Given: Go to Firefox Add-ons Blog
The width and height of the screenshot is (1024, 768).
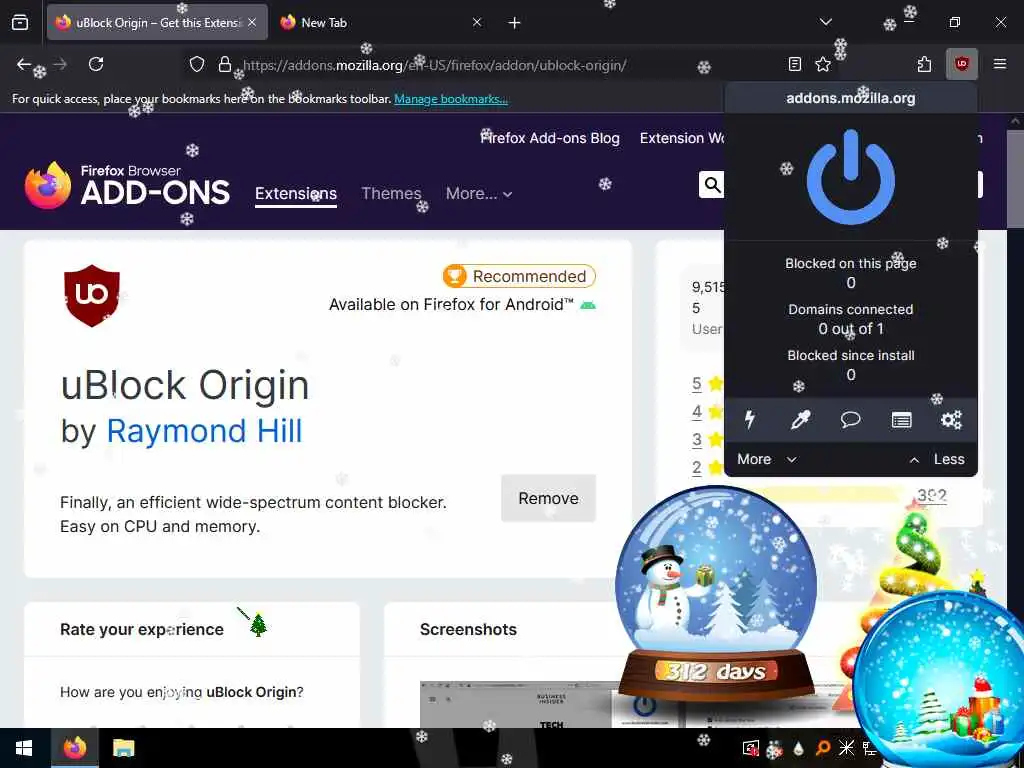Looking at the screenshot, I should tap(550, 138).
